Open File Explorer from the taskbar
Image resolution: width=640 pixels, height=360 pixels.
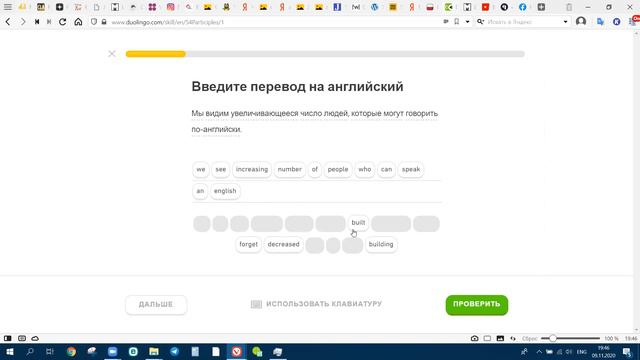pyautogui.click(x=154, y=351)
